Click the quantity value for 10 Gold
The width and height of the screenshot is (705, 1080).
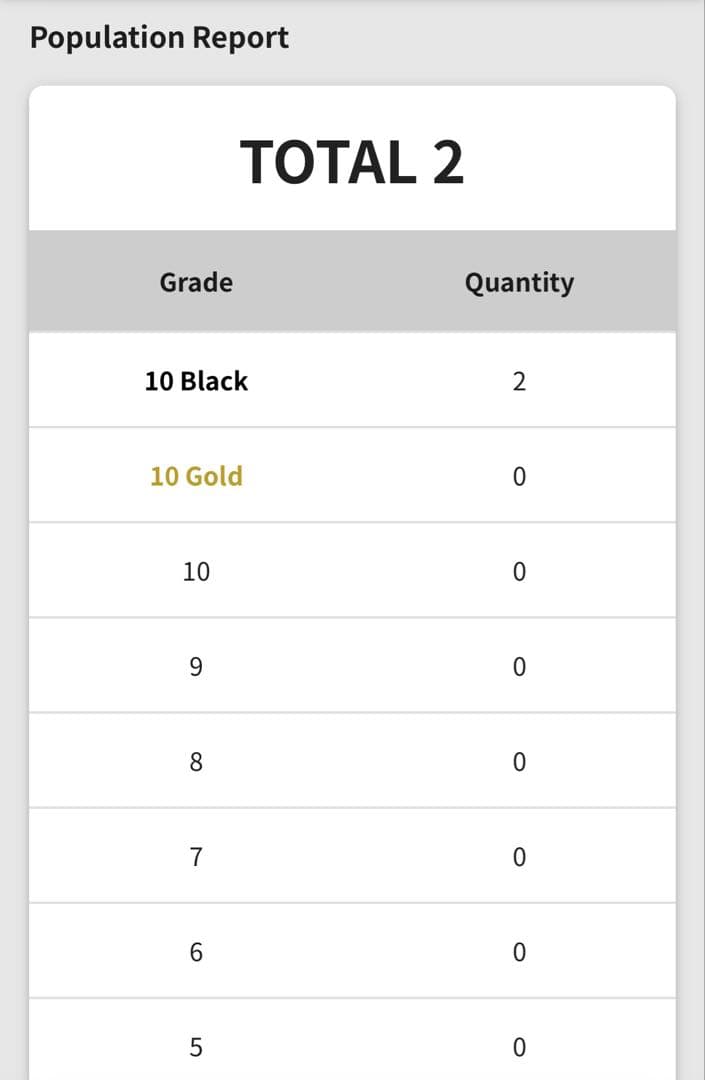point(519,476)
